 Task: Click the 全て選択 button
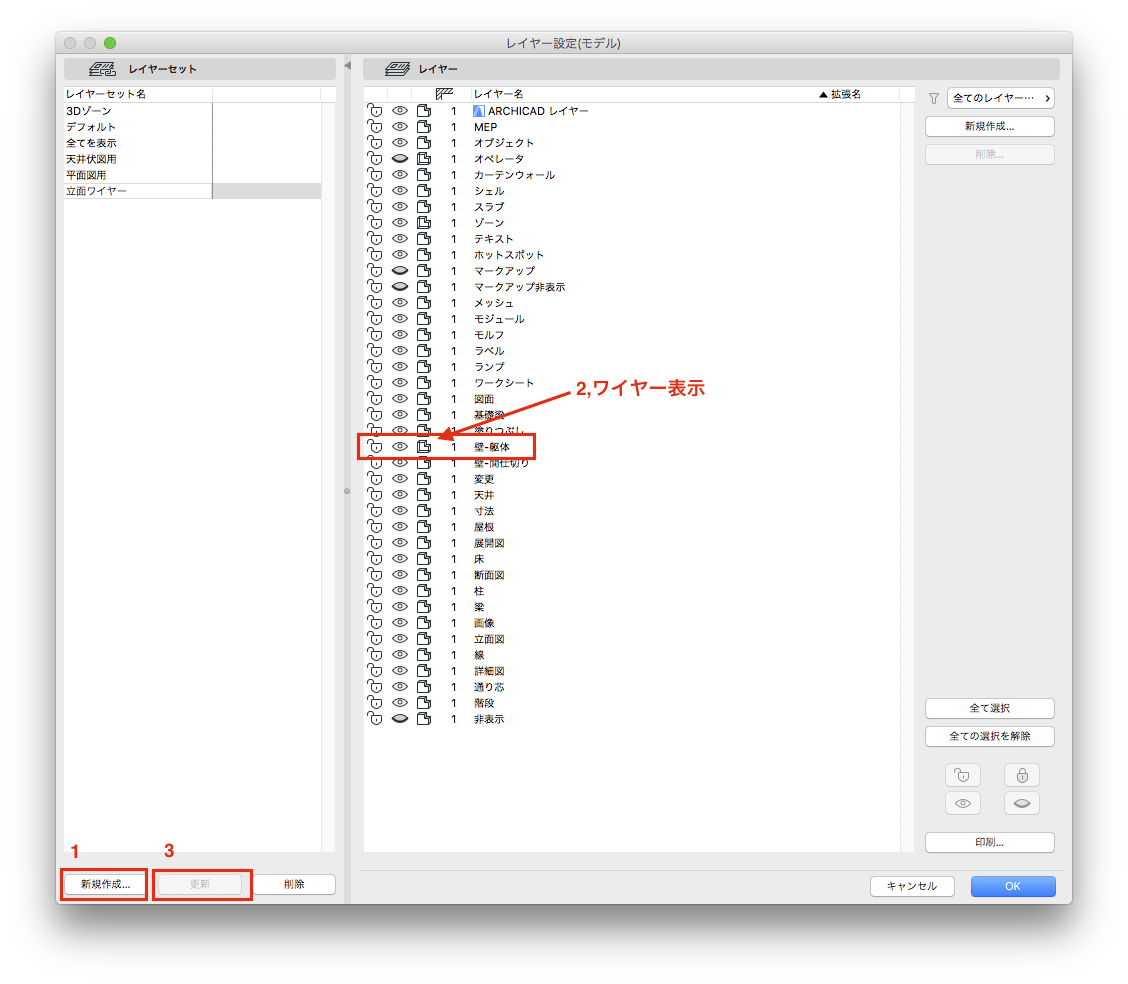click(x=990, y=708)
